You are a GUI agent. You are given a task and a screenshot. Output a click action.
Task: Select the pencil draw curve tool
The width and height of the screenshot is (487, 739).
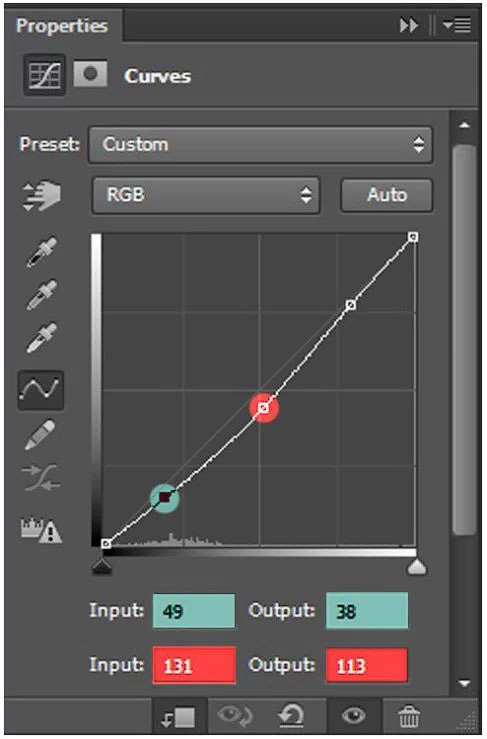(40, 435)
